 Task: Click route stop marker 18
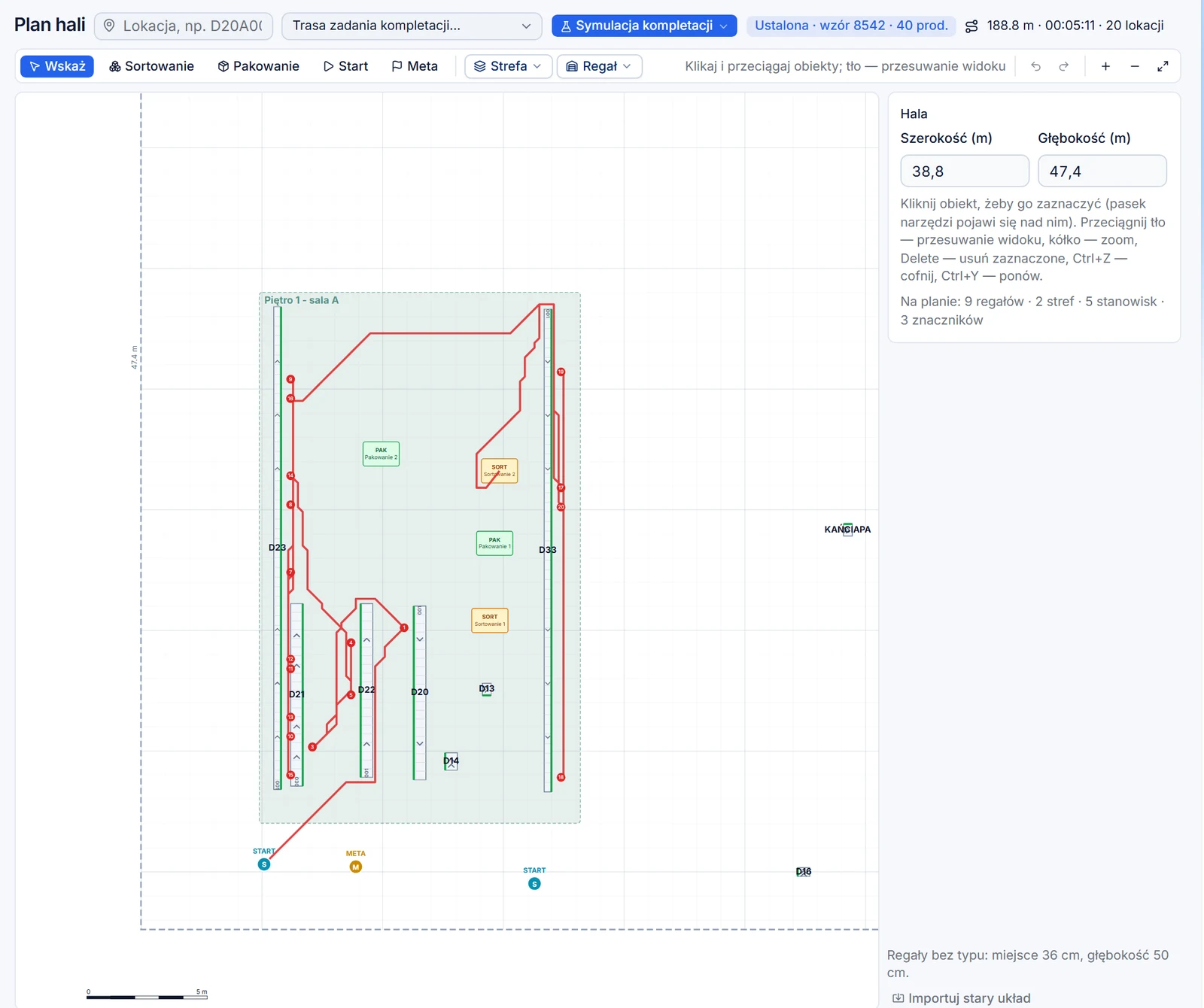tap(561, 777)
